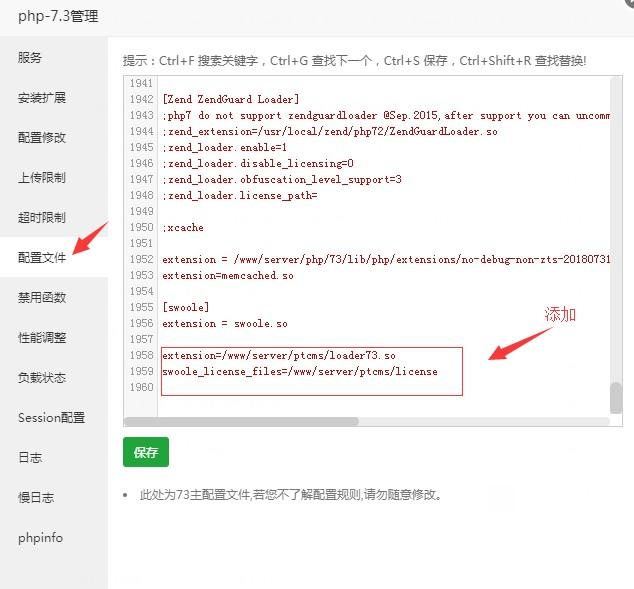The width and height of the screenshot is (634, 589).
Task: Click the extension no-debug-non-zts-20180731 path line
Action: 386,260
